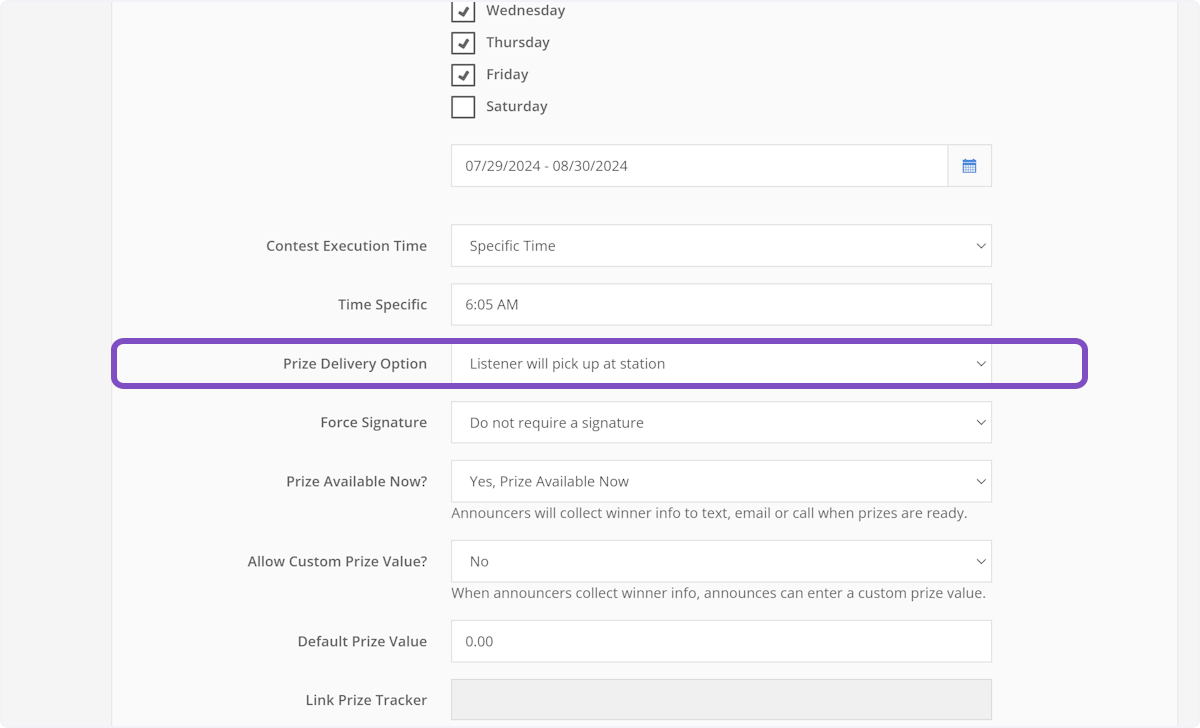Disable the Friday checkbox

tap(463, 74)
